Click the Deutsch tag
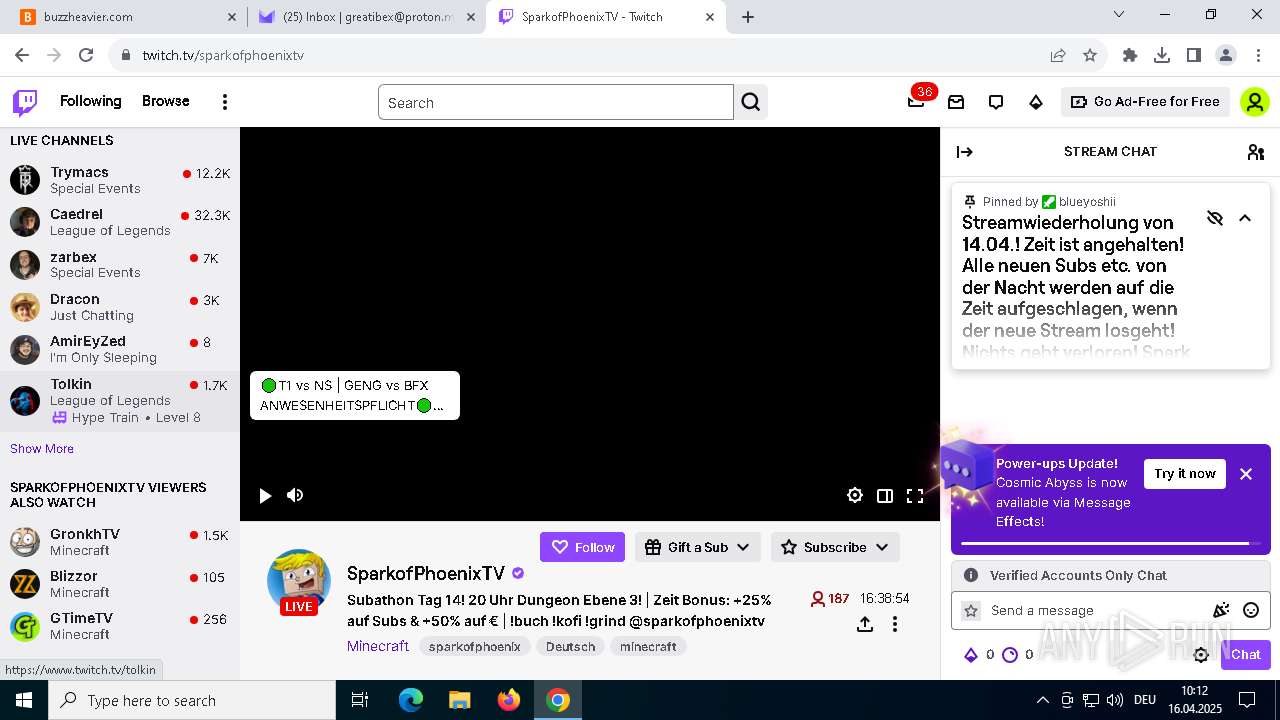 [571, 647]
